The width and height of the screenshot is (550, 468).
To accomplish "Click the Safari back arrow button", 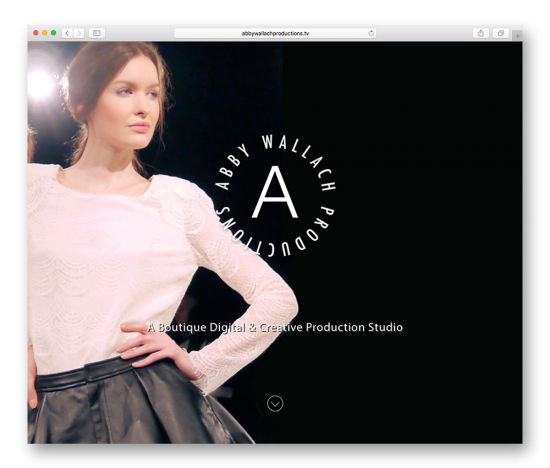I will coord(67,33).
